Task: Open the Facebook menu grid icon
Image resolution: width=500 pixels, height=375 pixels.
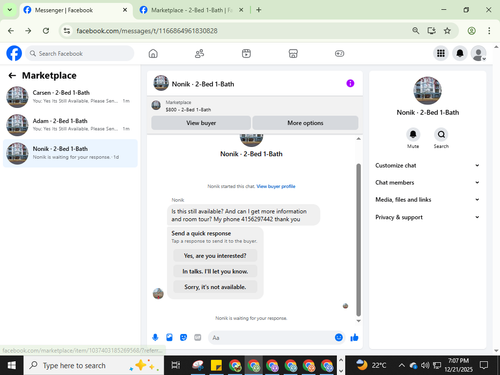Action: 441,53
